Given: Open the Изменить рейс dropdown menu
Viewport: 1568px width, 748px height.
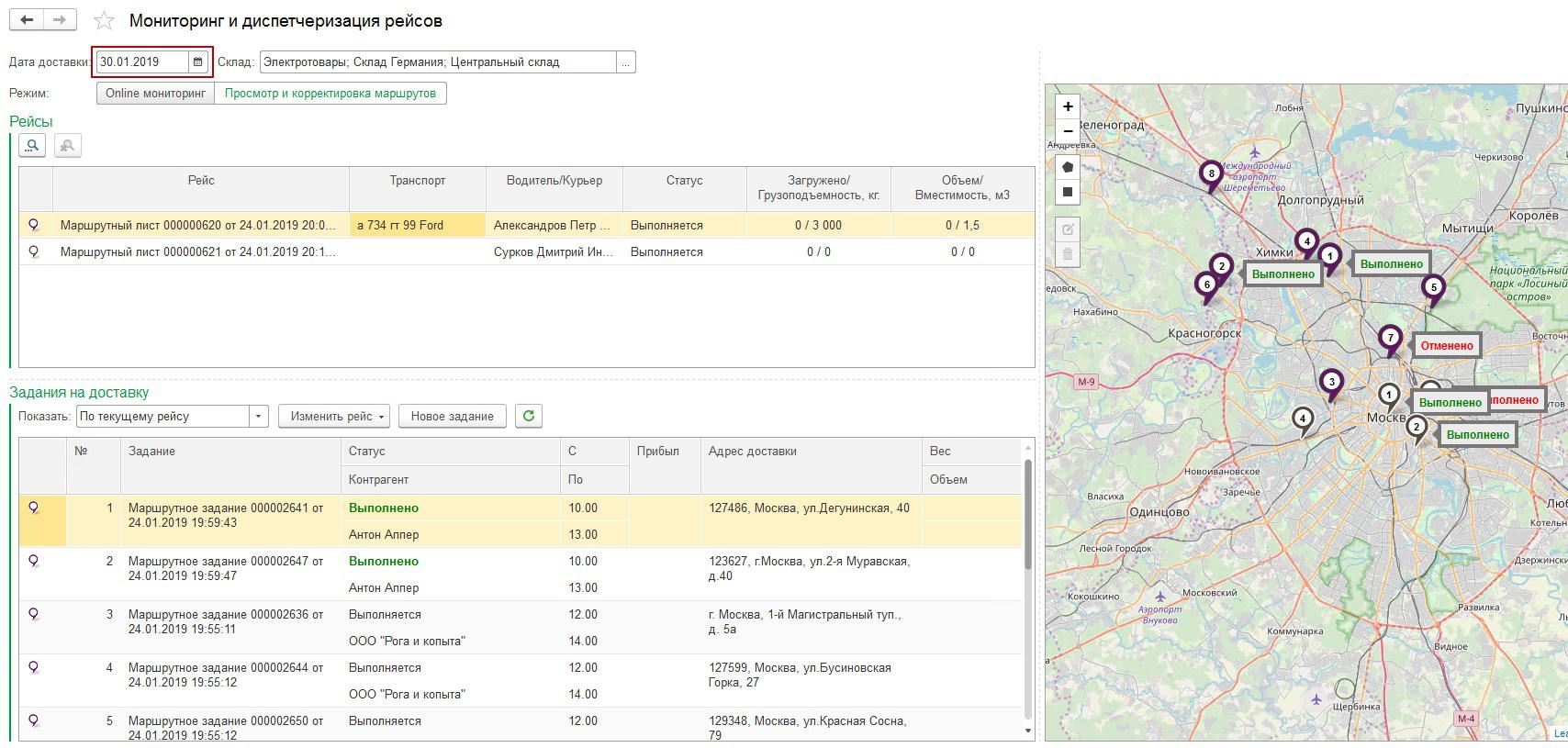Looking at the screenshot, I should 334,416.
